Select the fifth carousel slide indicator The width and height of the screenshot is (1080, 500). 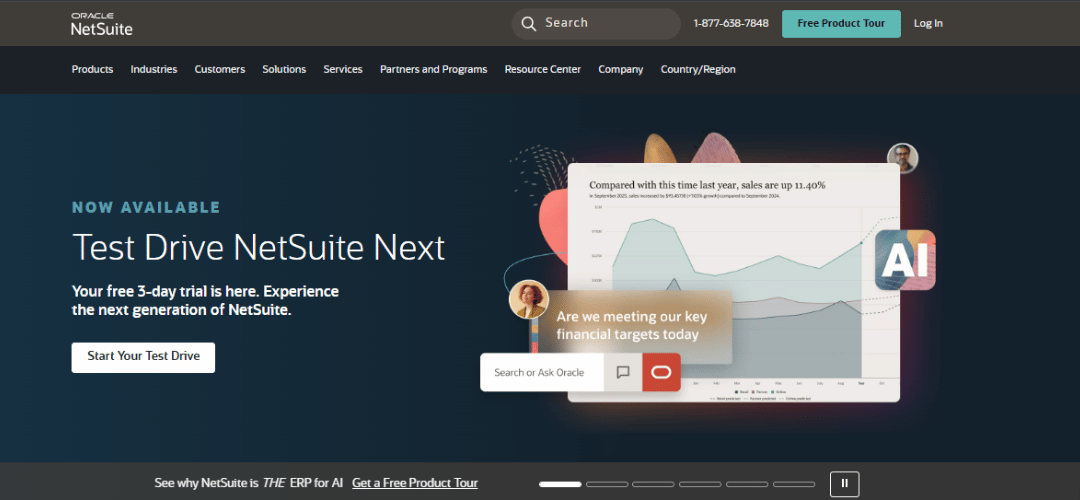[747, 484]
